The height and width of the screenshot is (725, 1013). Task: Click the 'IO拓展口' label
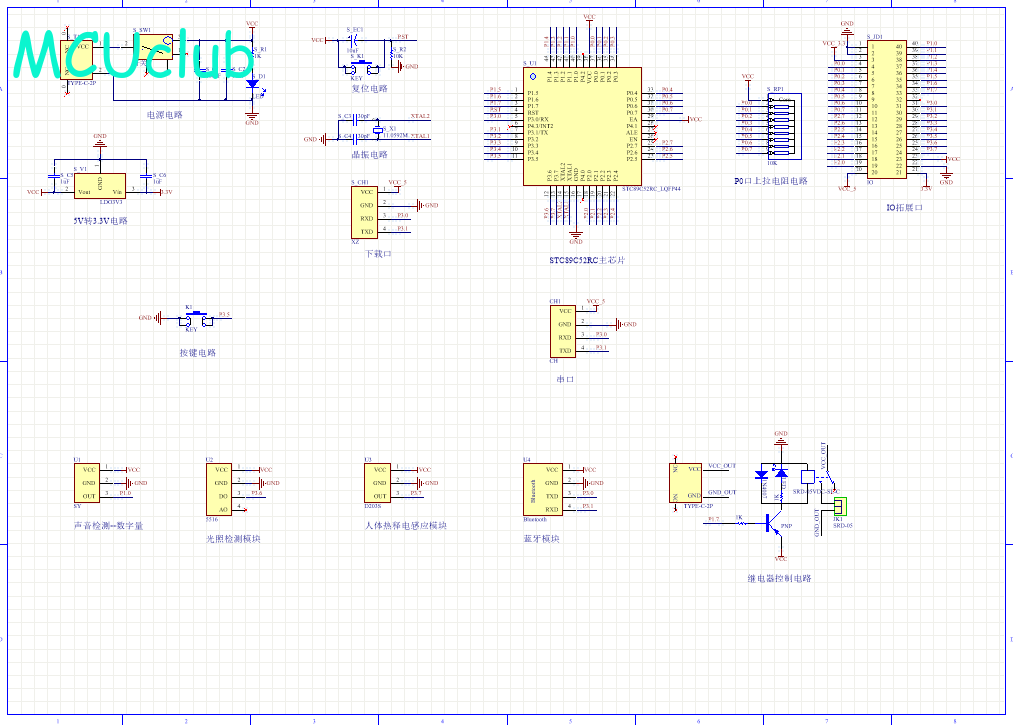click(x=904, y=208)
